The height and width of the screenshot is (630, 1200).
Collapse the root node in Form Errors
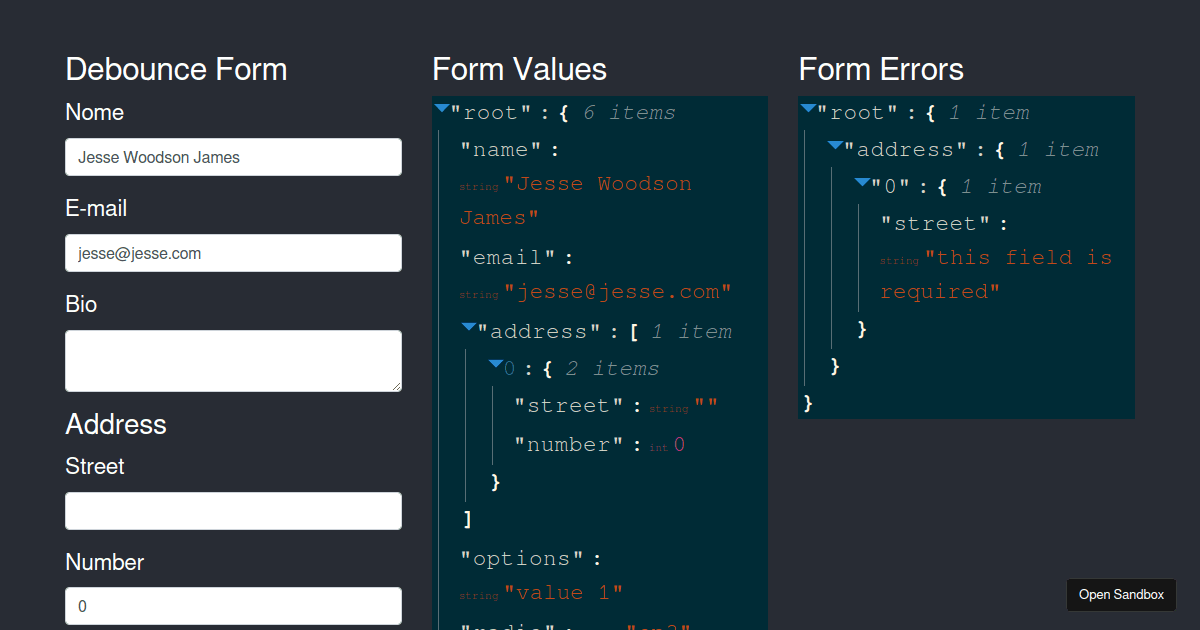[807, 108]
